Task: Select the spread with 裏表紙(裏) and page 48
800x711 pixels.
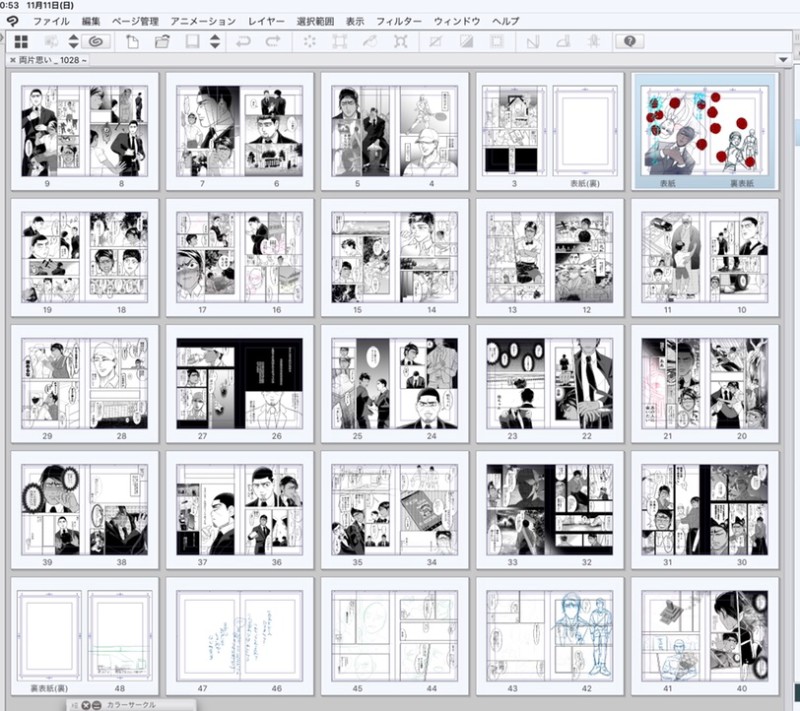Action: [x=85, y=636]
